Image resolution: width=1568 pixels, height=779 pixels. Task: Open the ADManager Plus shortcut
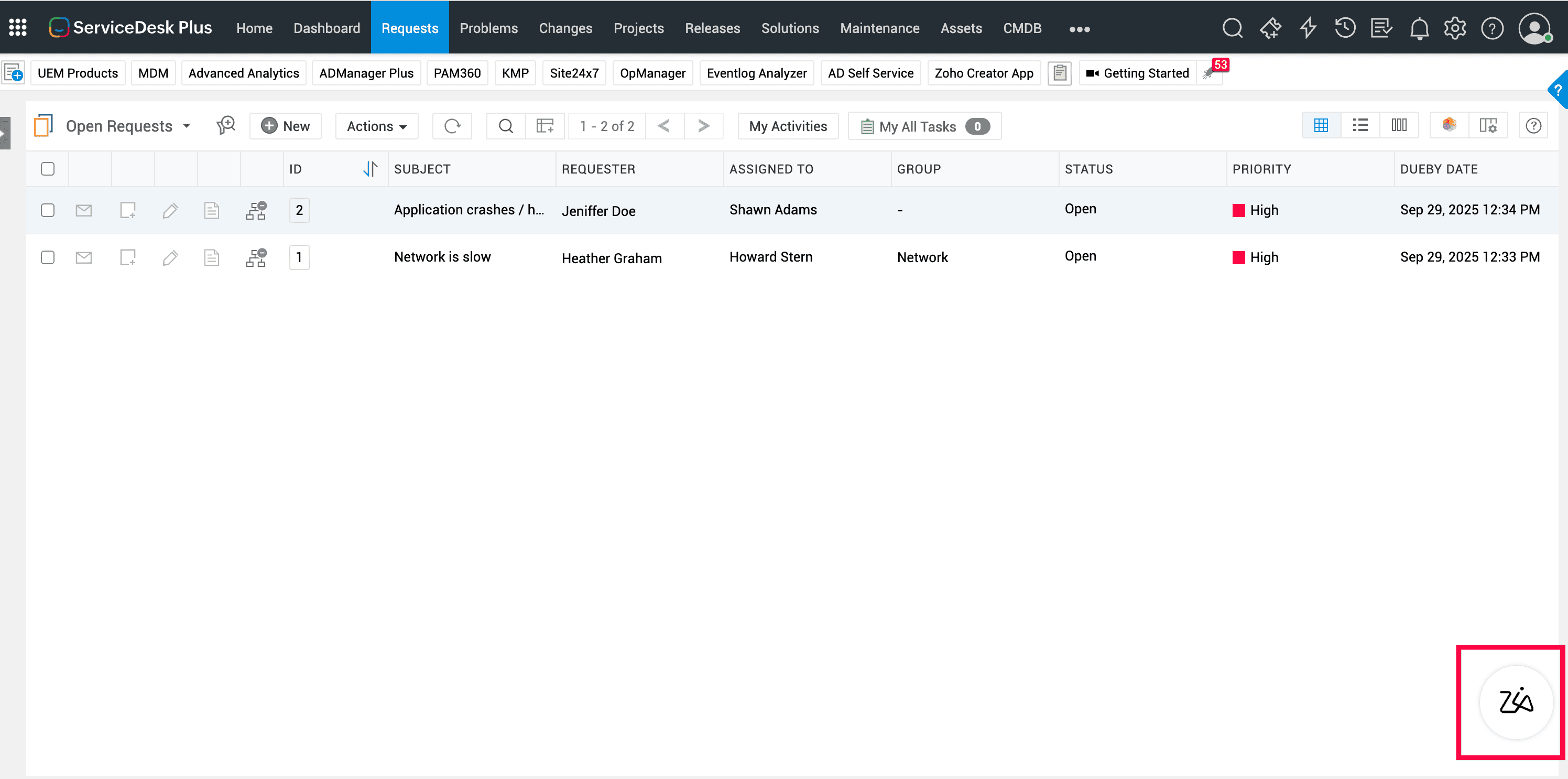click(366, 73)
